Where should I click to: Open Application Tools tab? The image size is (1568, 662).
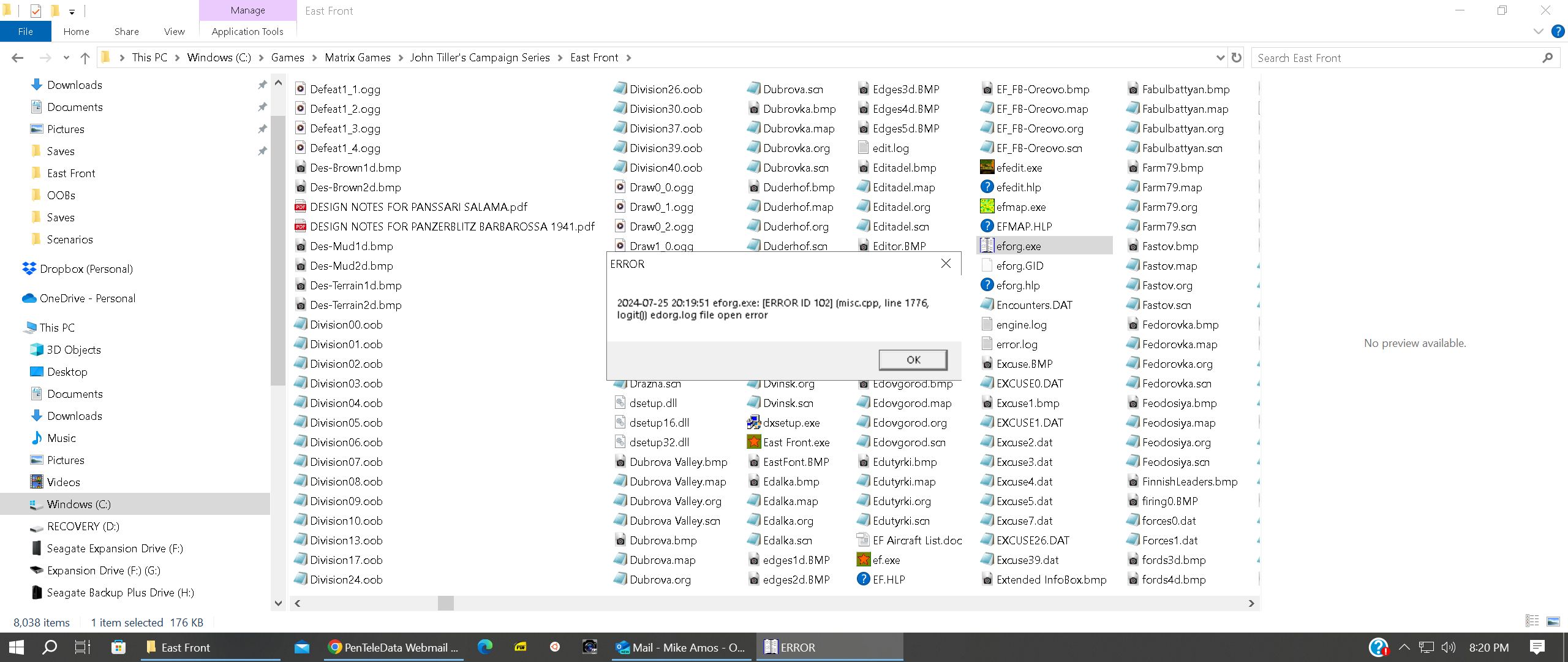(247, 31)
